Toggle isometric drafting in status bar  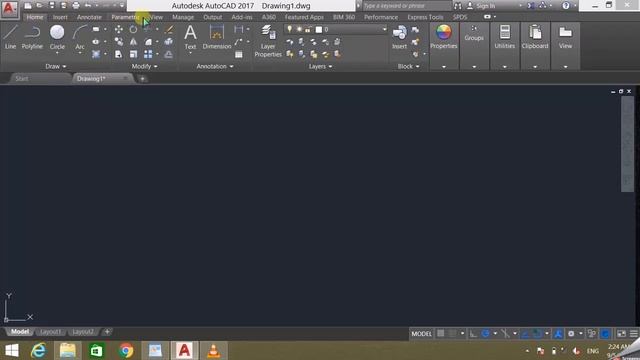click(505, 333)
